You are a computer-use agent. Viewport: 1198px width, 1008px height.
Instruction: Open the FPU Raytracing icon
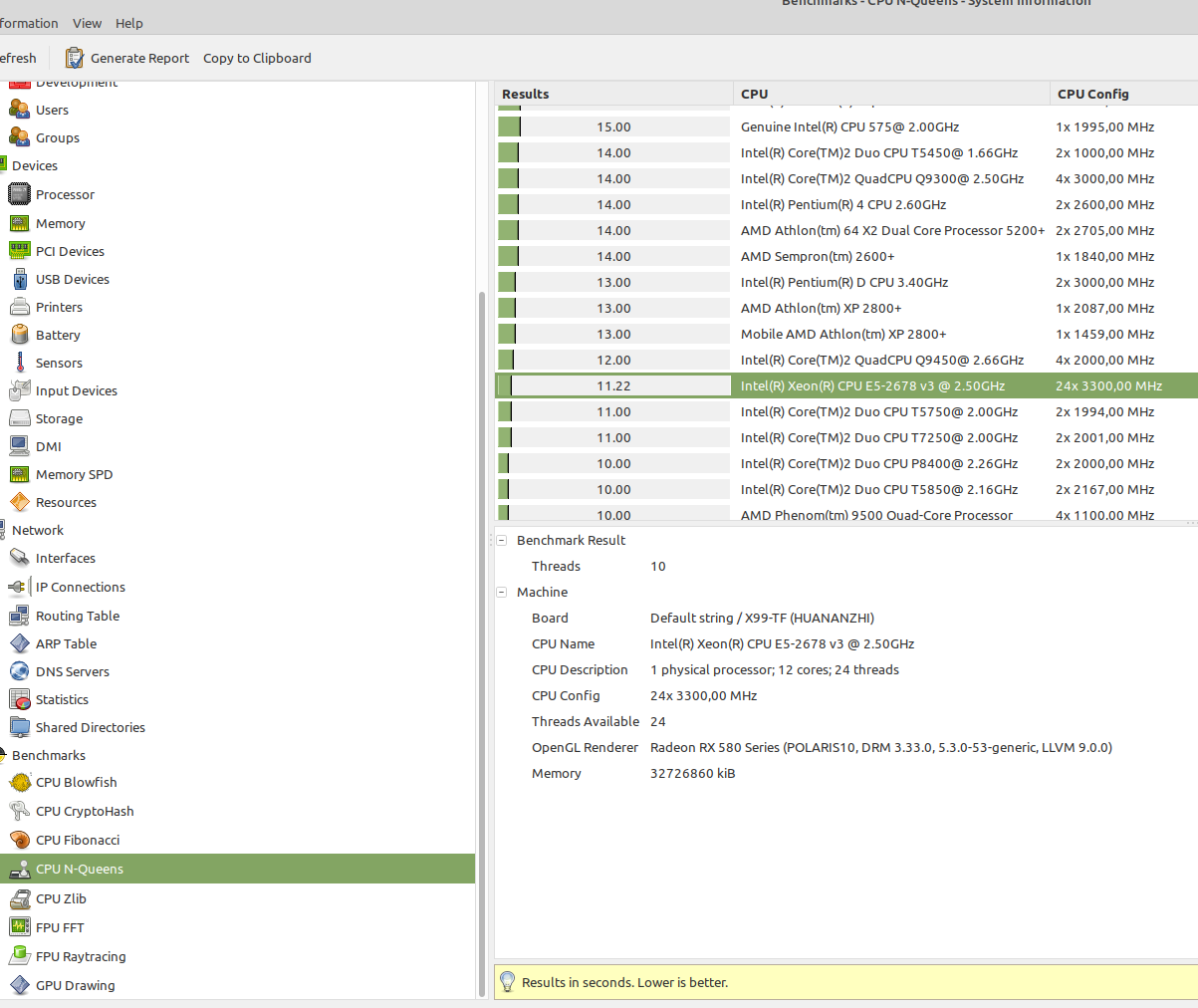tap(19, 956)
